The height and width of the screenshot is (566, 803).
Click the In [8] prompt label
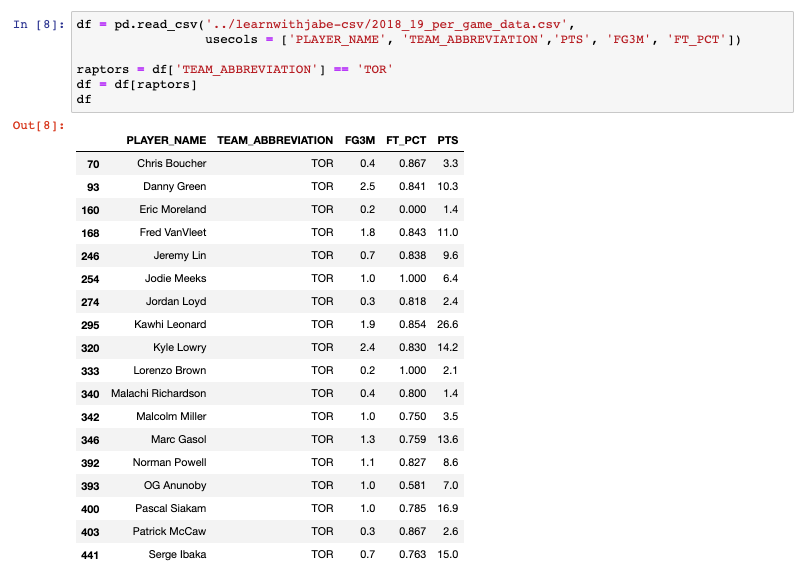coord(39,25)
